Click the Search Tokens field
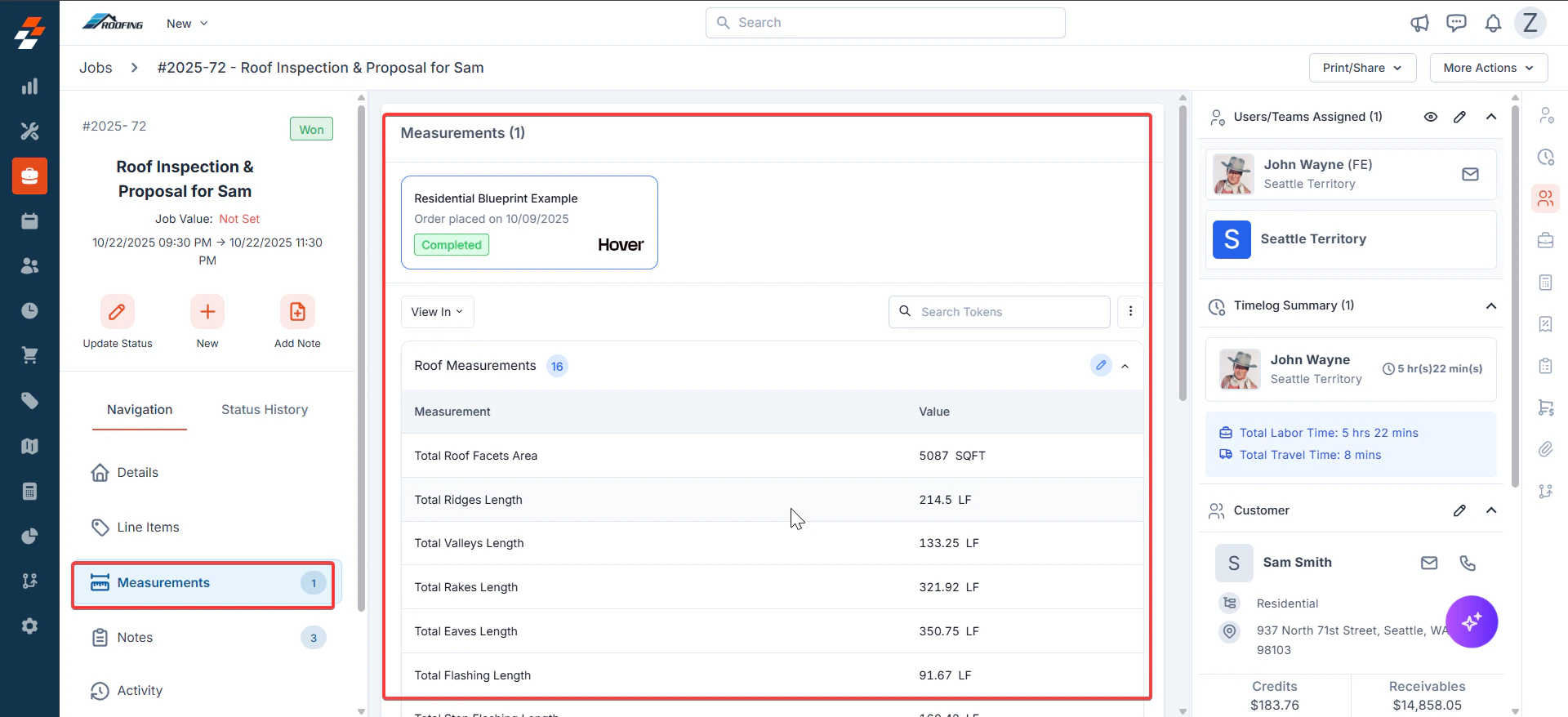 [999, 312]
